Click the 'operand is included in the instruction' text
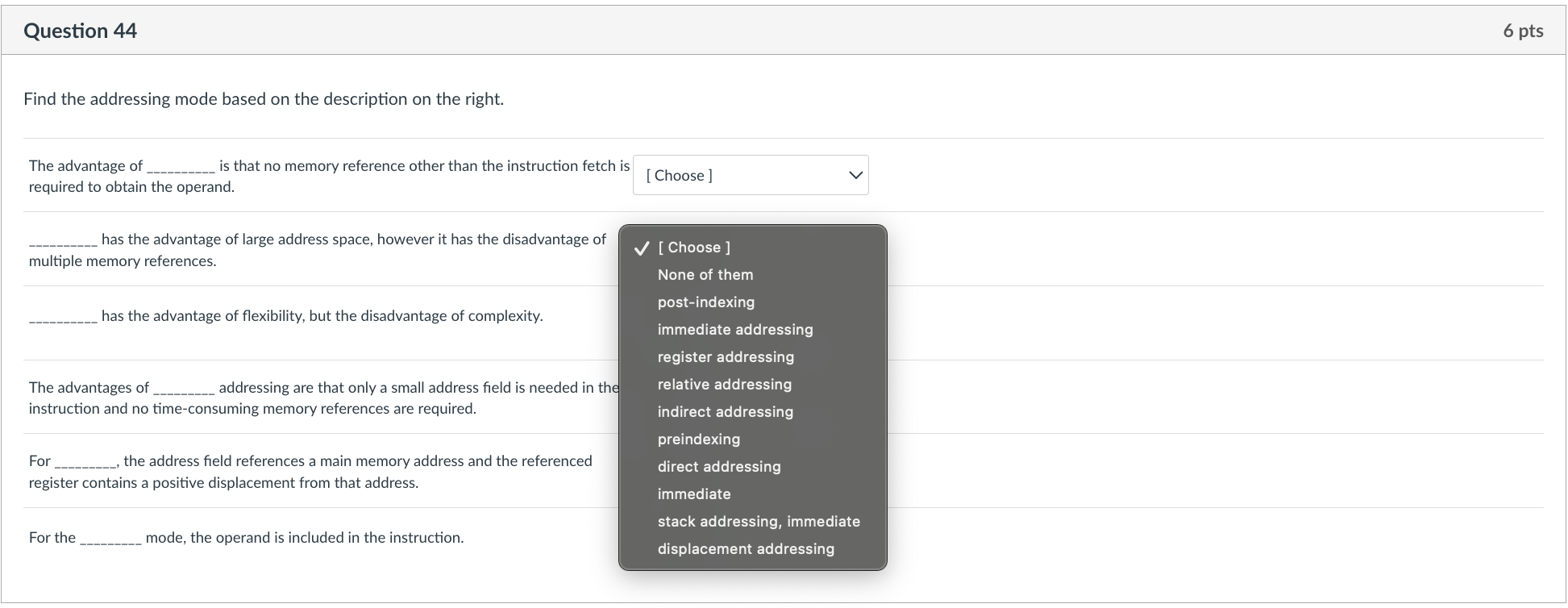Image resolution: width=1568 pixels, height=608 pixels. coord(303,538)
